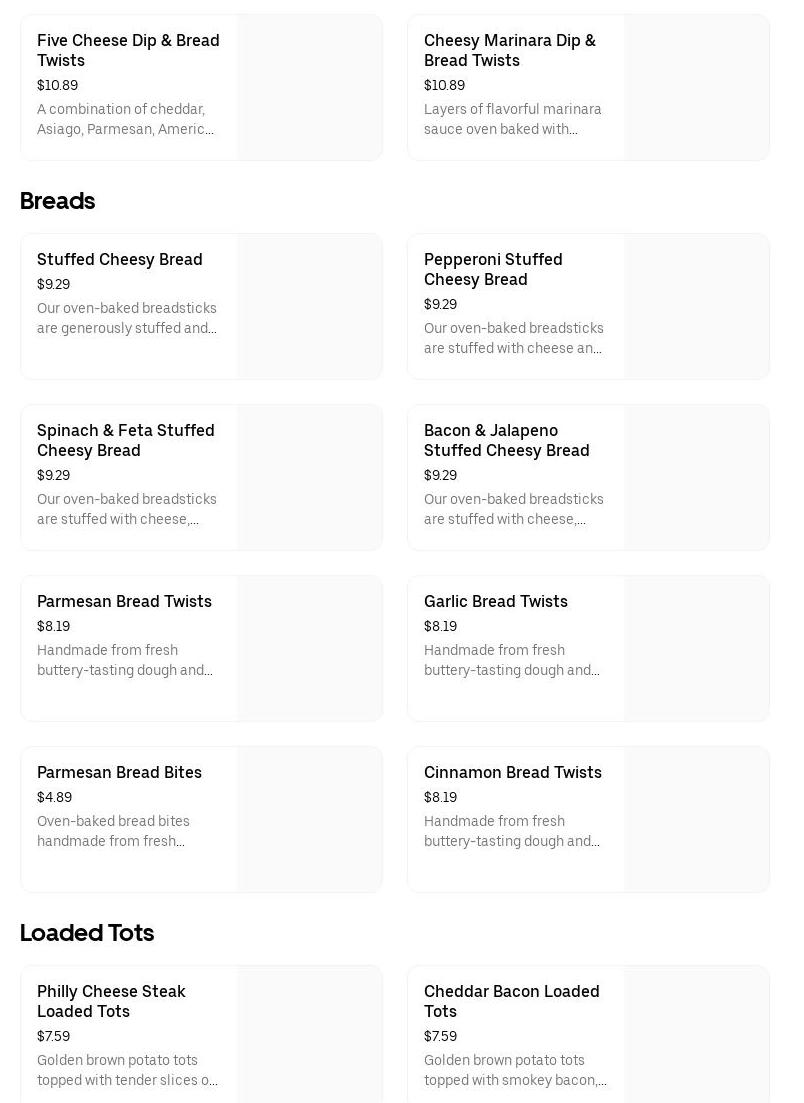
Task: Click the $4.89 Parmesan Bread Bites price
Action: [x=55, y=797]
